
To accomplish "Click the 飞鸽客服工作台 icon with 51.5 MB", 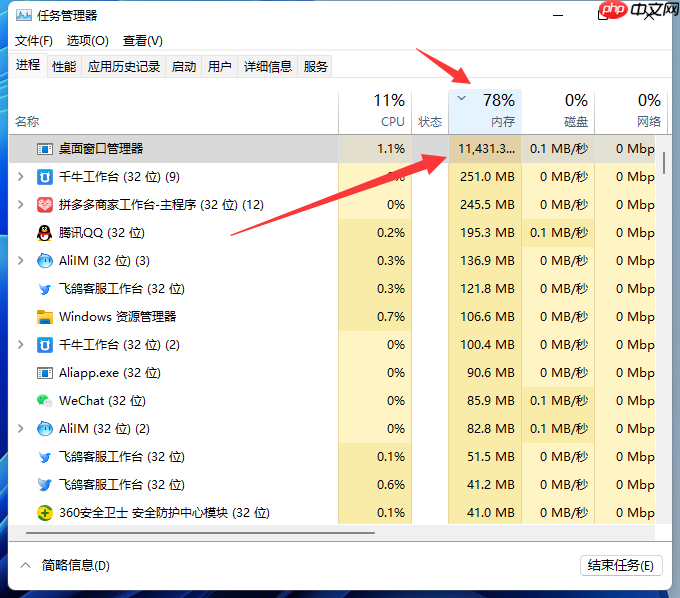I will point(45,457).
